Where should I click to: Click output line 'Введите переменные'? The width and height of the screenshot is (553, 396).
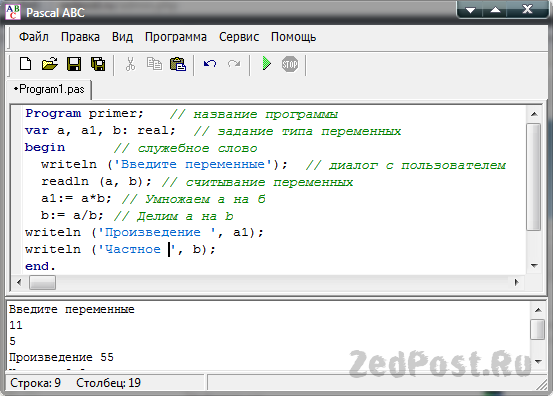[x=72, y=310]
